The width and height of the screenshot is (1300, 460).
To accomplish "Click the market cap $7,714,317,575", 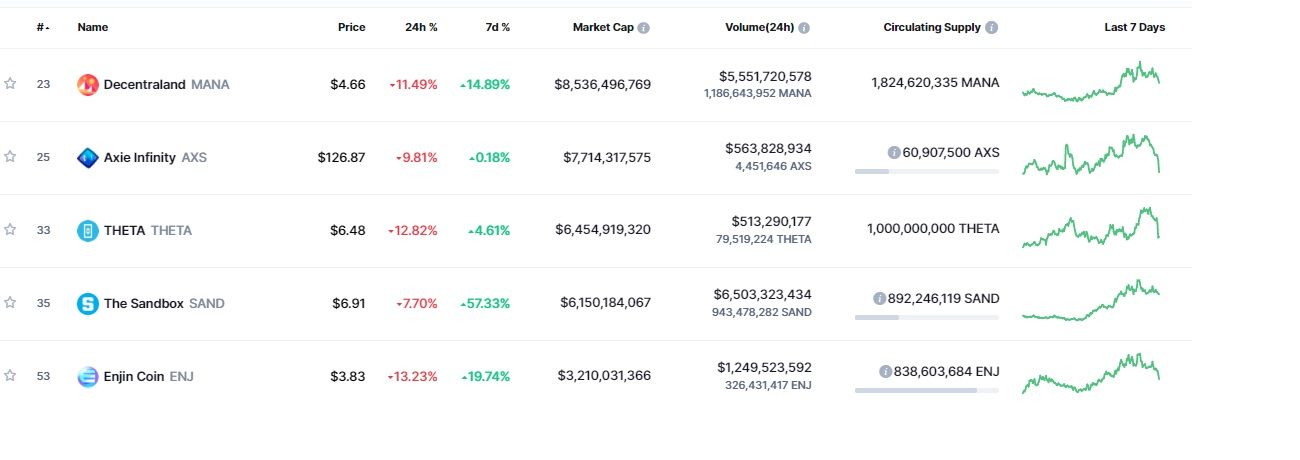I will (607, 158).
